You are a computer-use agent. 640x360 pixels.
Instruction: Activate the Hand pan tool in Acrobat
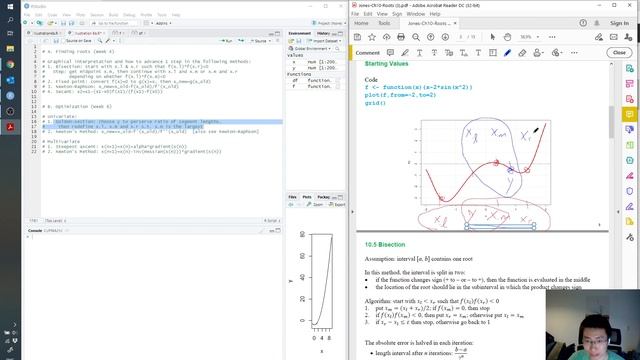(507, 37)
